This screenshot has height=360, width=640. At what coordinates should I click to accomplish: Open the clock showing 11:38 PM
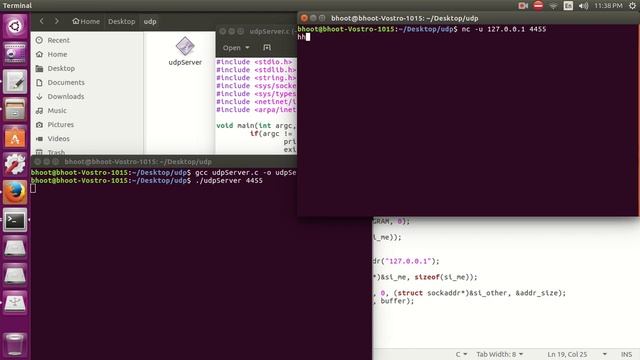608,6
